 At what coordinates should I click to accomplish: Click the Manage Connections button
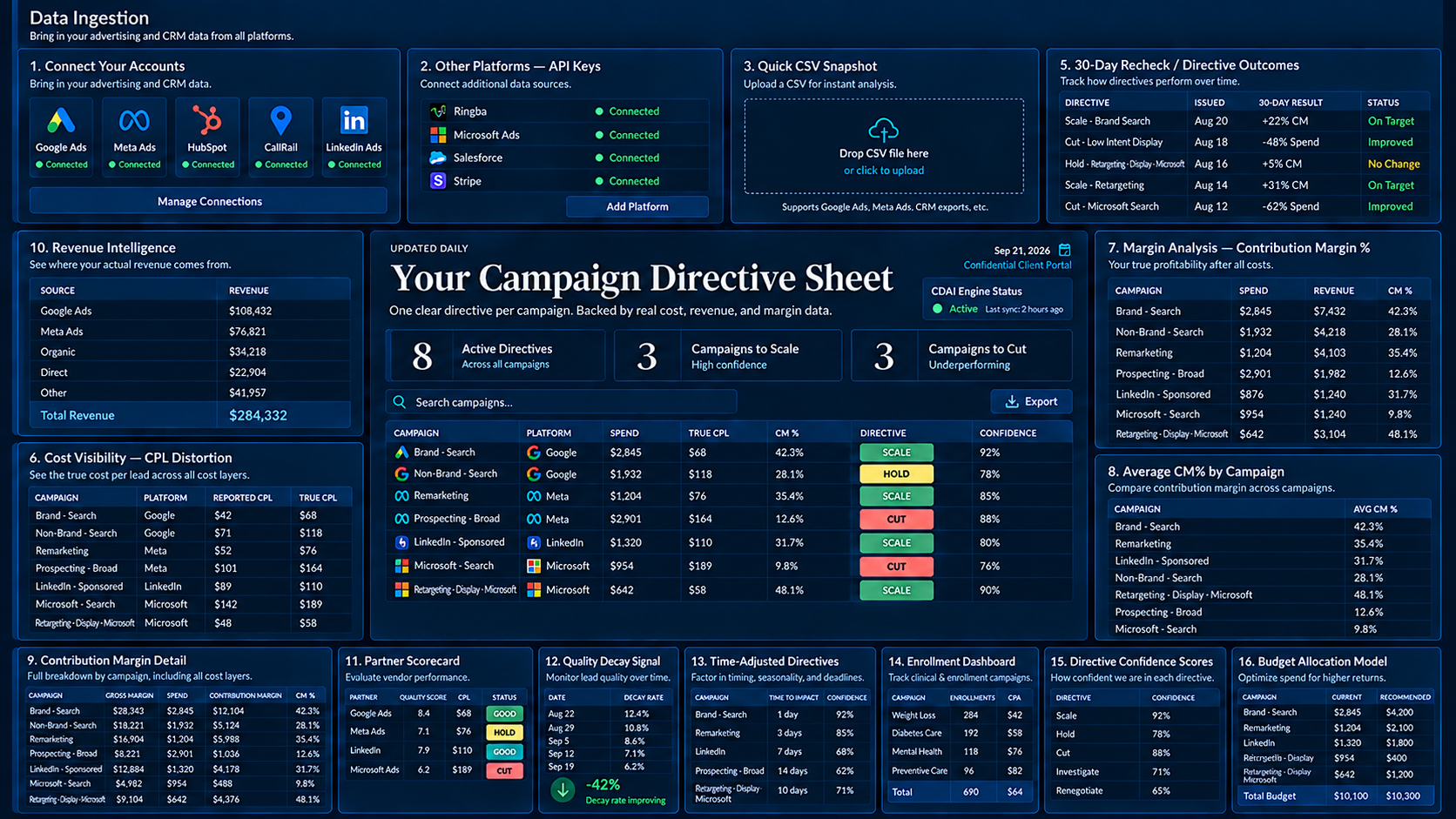pos(209,201)
